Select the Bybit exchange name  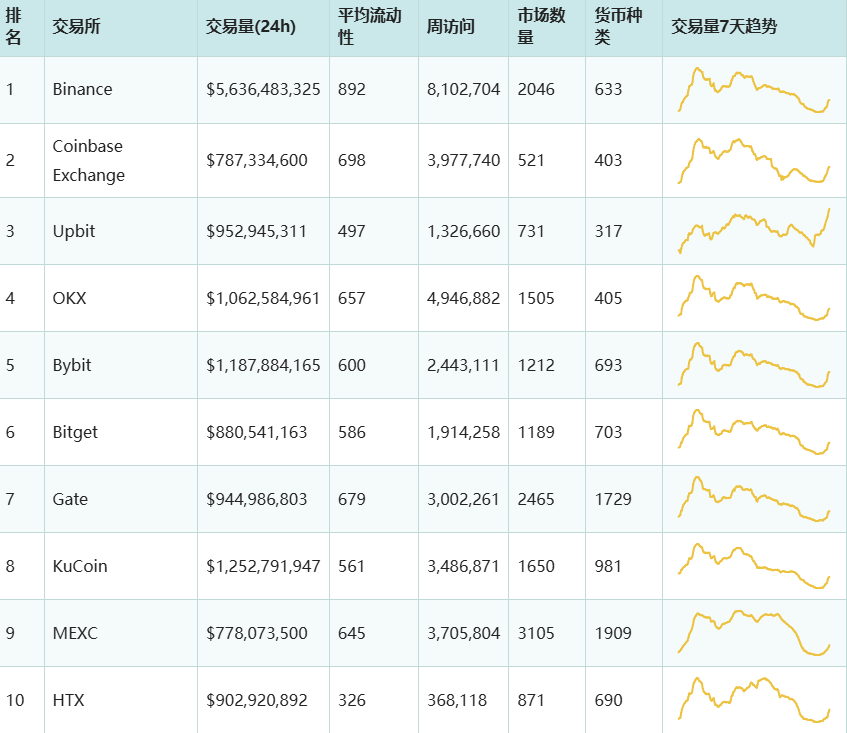click(72, 365)
